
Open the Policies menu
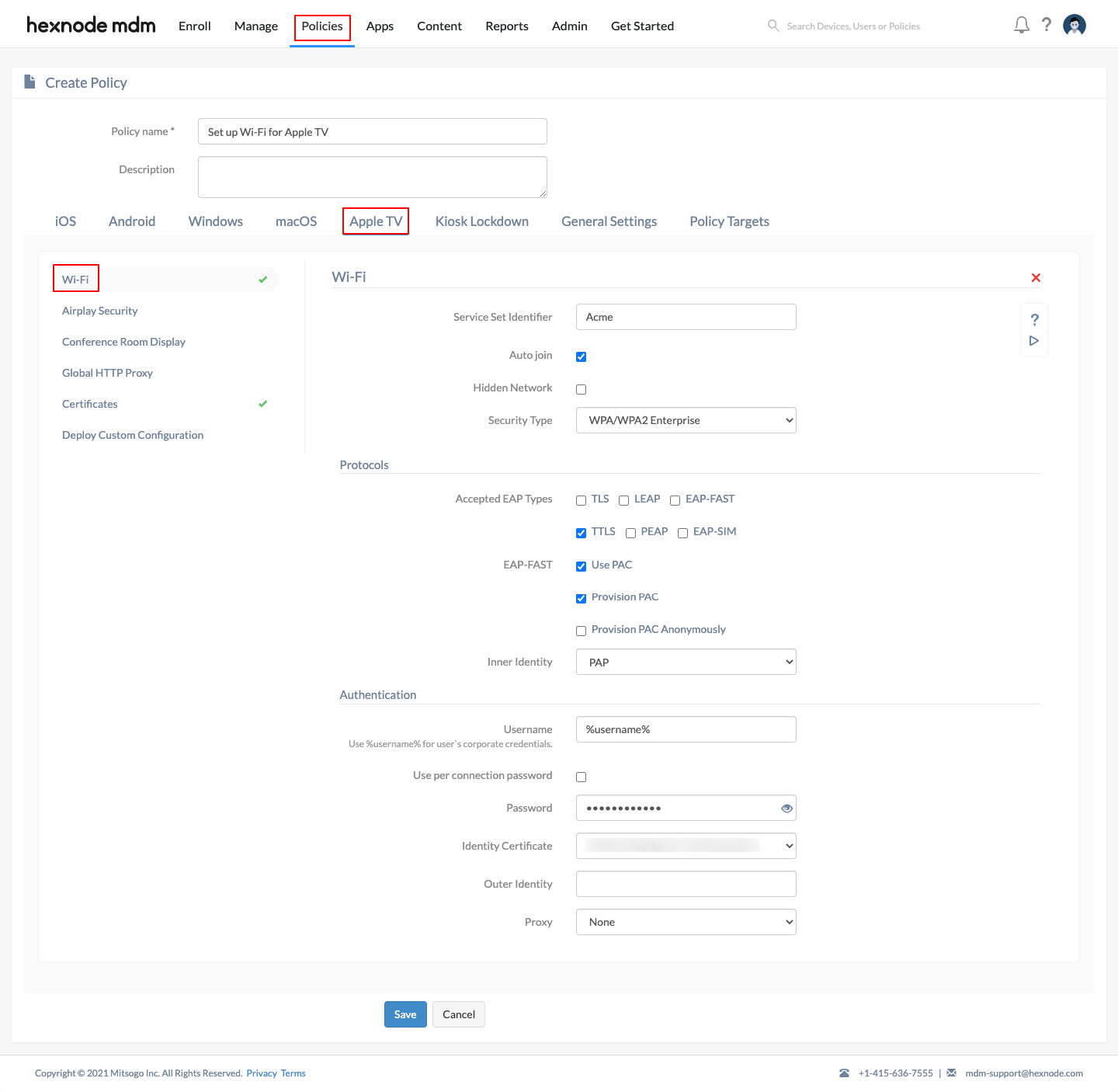(322, 26)
